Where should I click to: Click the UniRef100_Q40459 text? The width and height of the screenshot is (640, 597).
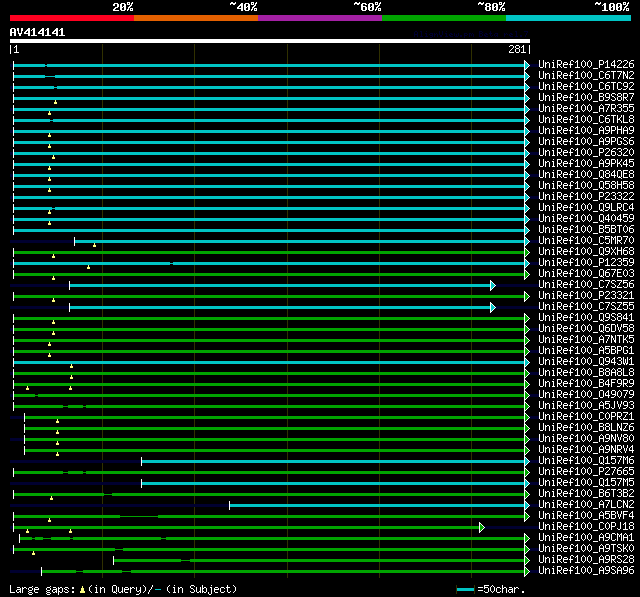tap(586, 219)
